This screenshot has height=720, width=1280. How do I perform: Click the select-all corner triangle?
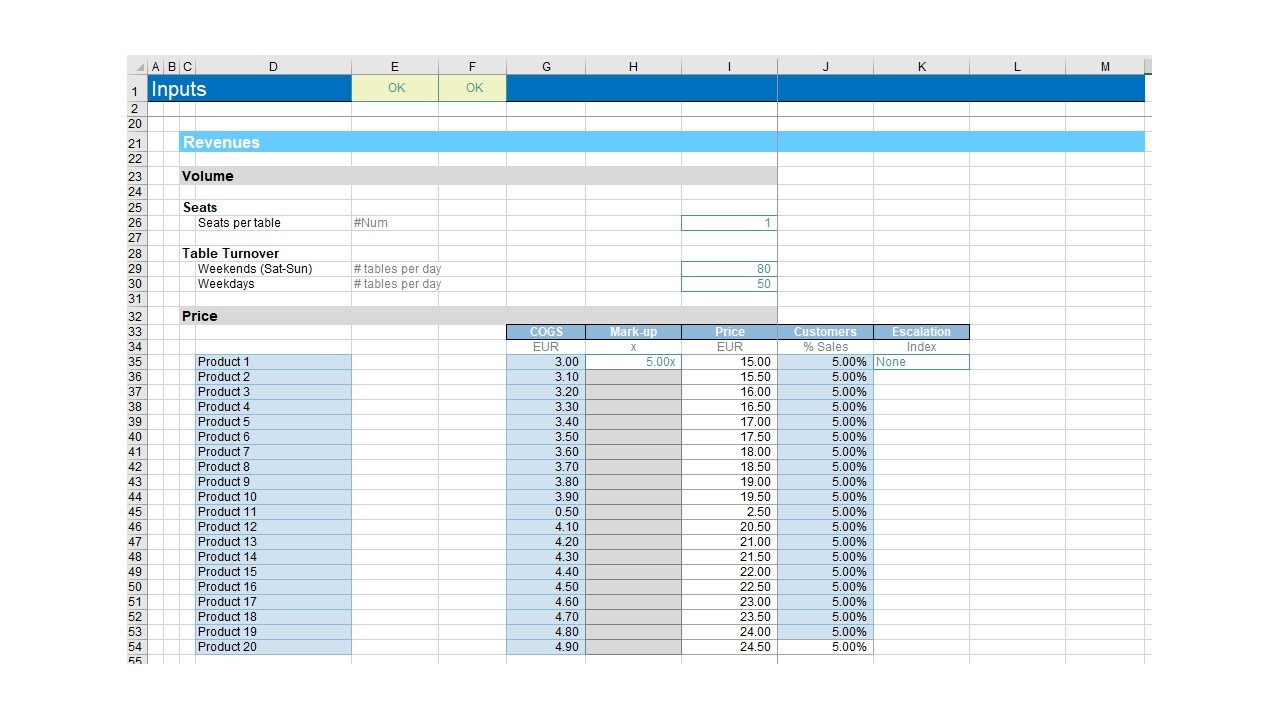coord(137,67)
